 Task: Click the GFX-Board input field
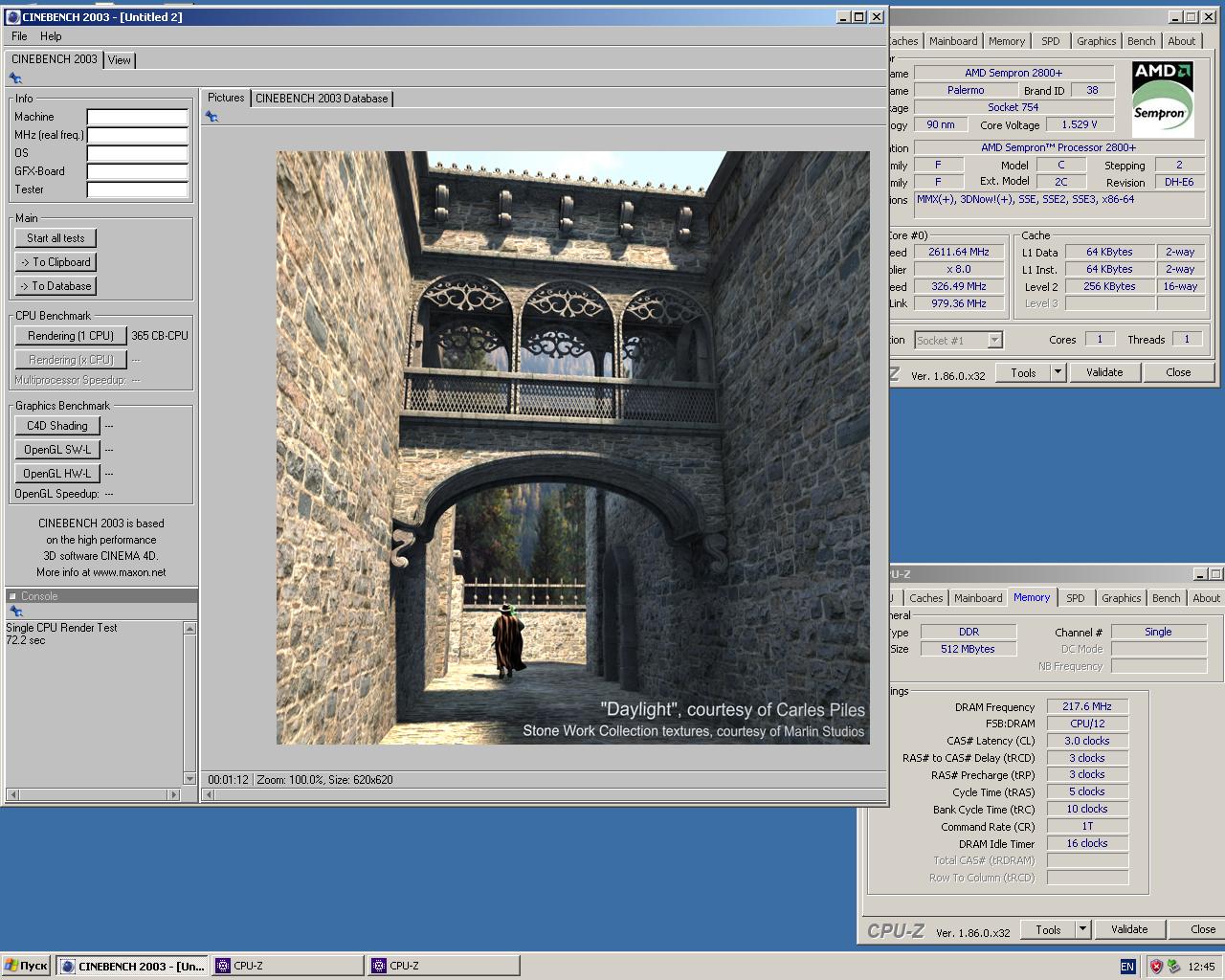point(138,171)
